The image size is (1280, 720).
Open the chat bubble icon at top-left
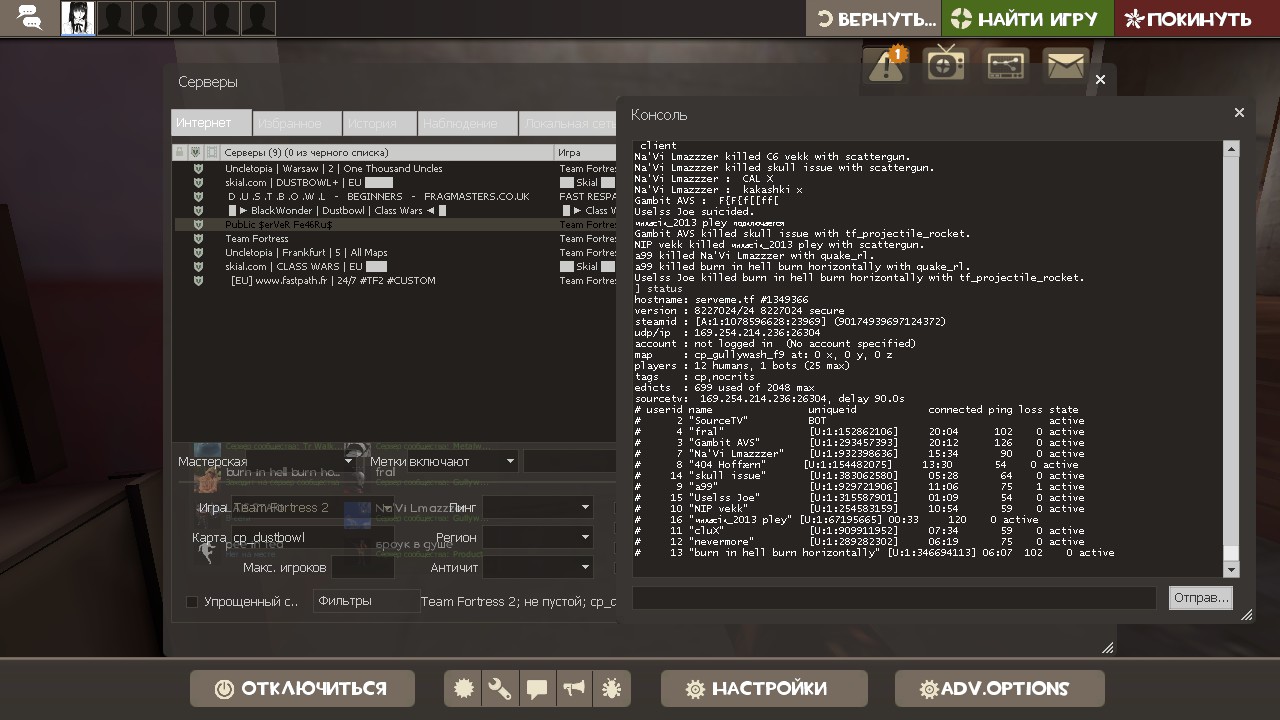[x=30, y=19]
